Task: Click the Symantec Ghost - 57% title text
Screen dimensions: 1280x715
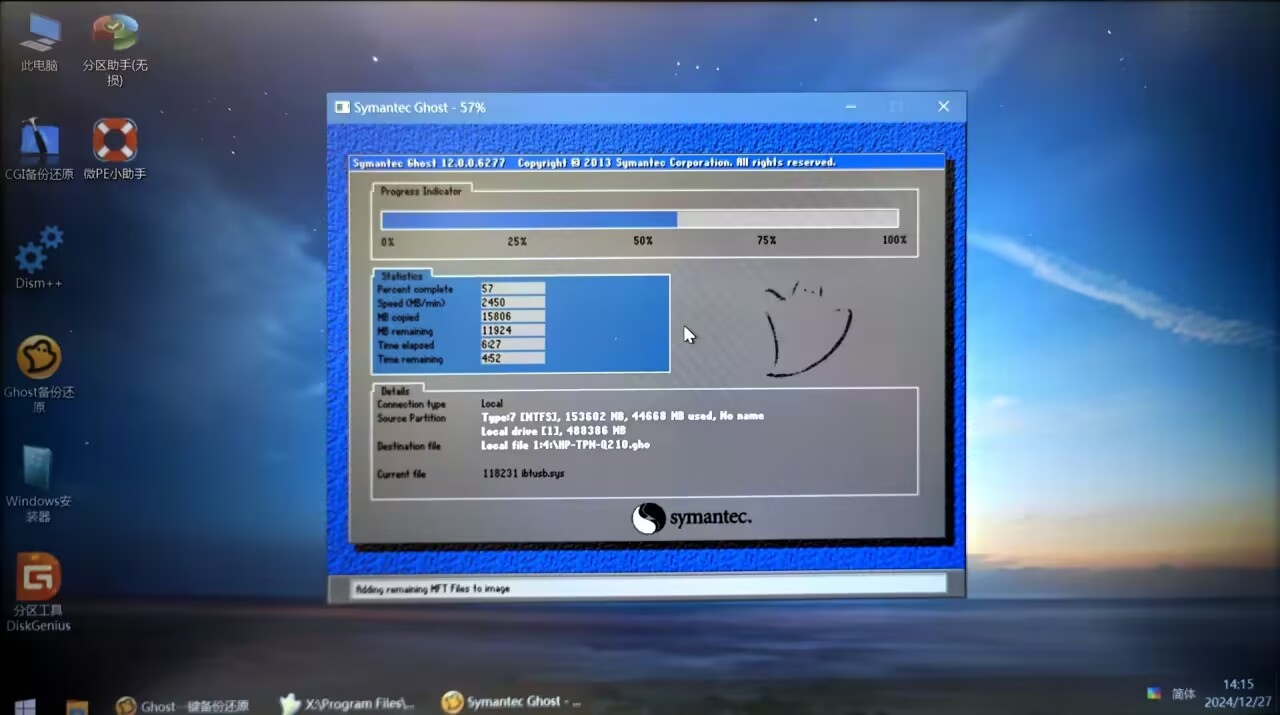Action: click(420, 107)
